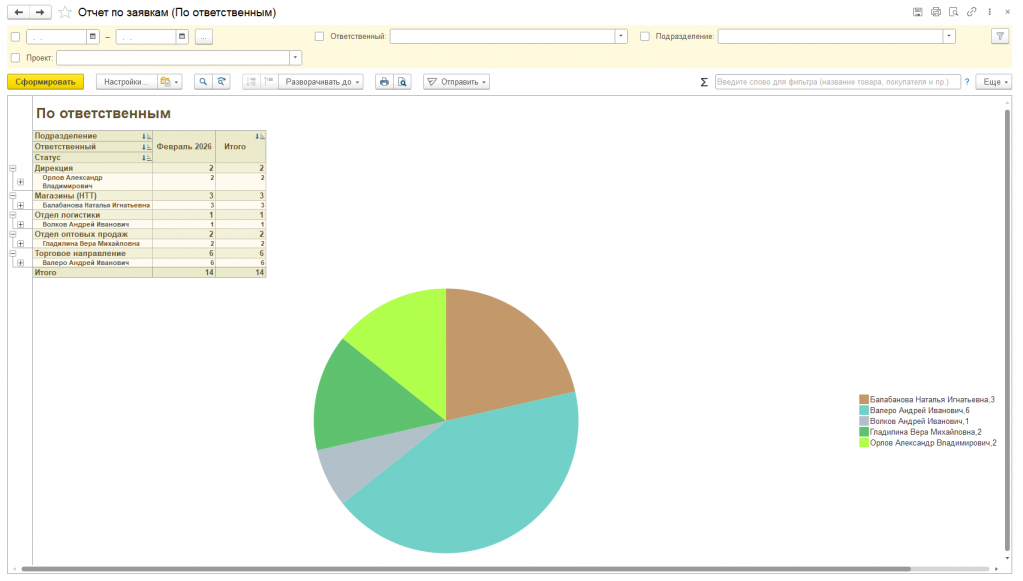Screen dimensions: 1023x581
Task: Open the Разворачивать до dropdown
Action: [x=321, y=82]
